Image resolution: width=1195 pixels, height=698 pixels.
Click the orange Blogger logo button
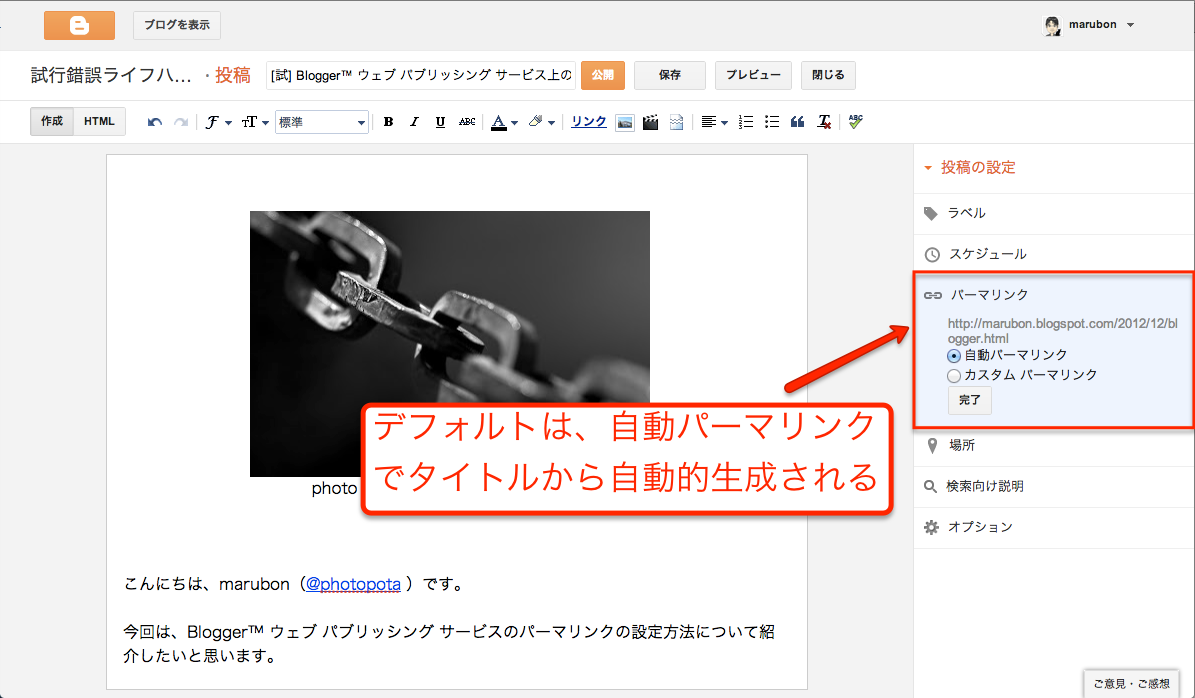[x=79, y=25]
